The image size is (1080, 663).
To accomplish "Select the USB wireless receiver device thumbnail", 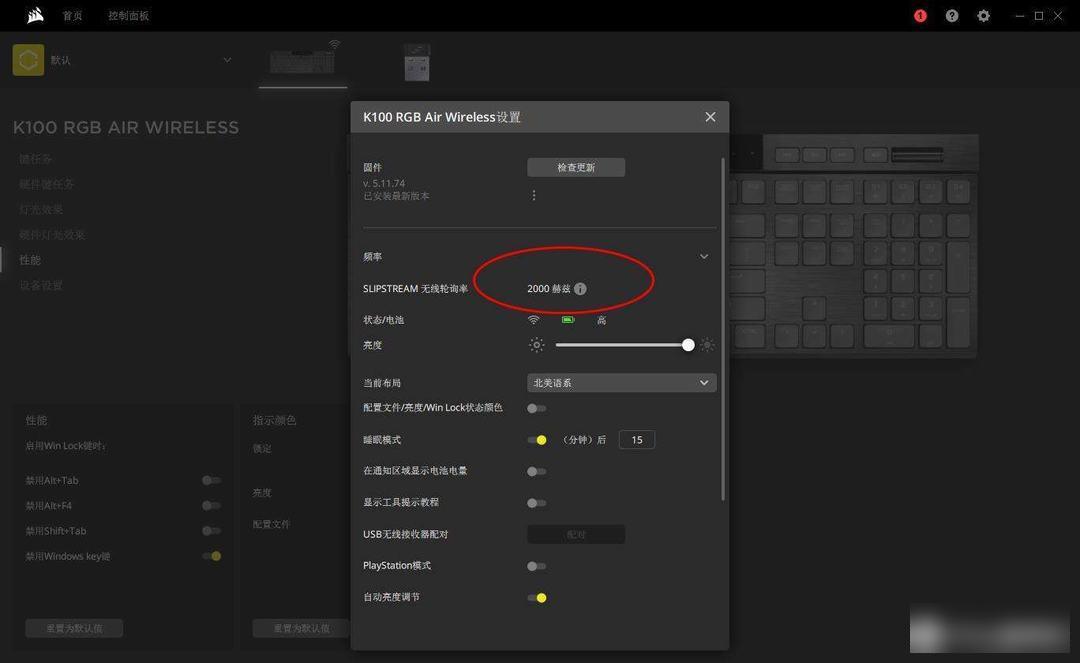I will coord(417,62).
